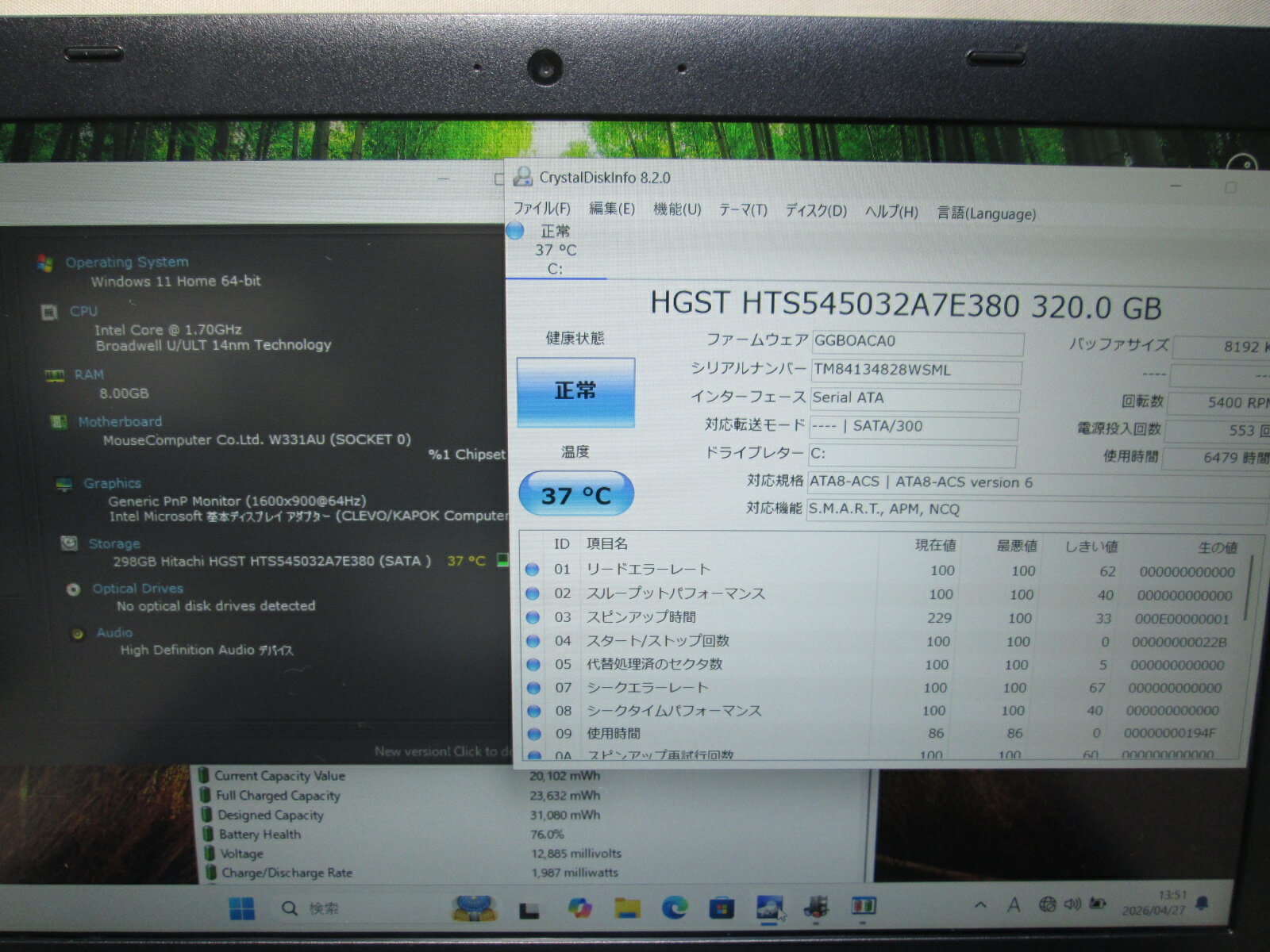
Task: Open the Windows Start menu
Action: click(241, 908)
